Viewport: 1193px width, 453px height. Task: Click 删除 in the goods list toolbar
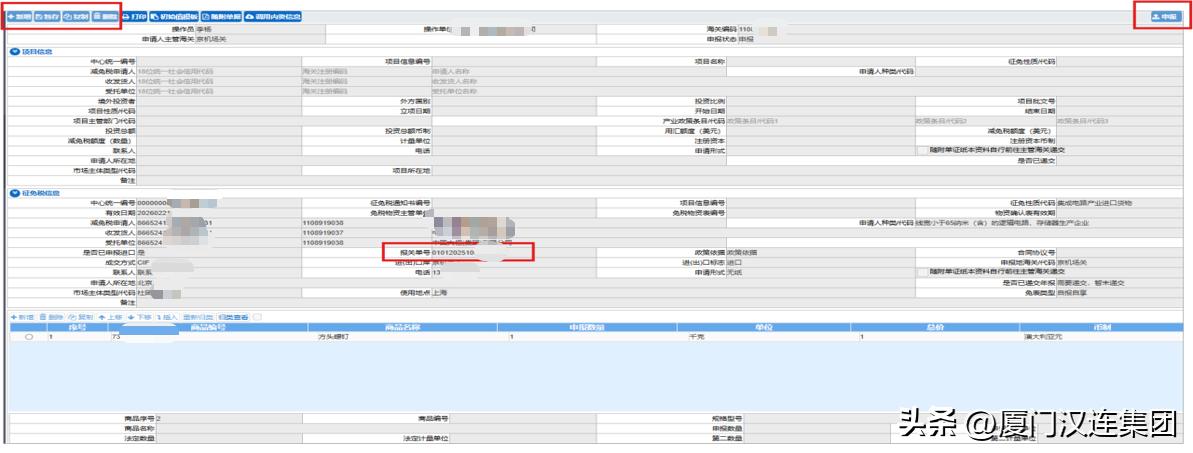click(50, 317)
